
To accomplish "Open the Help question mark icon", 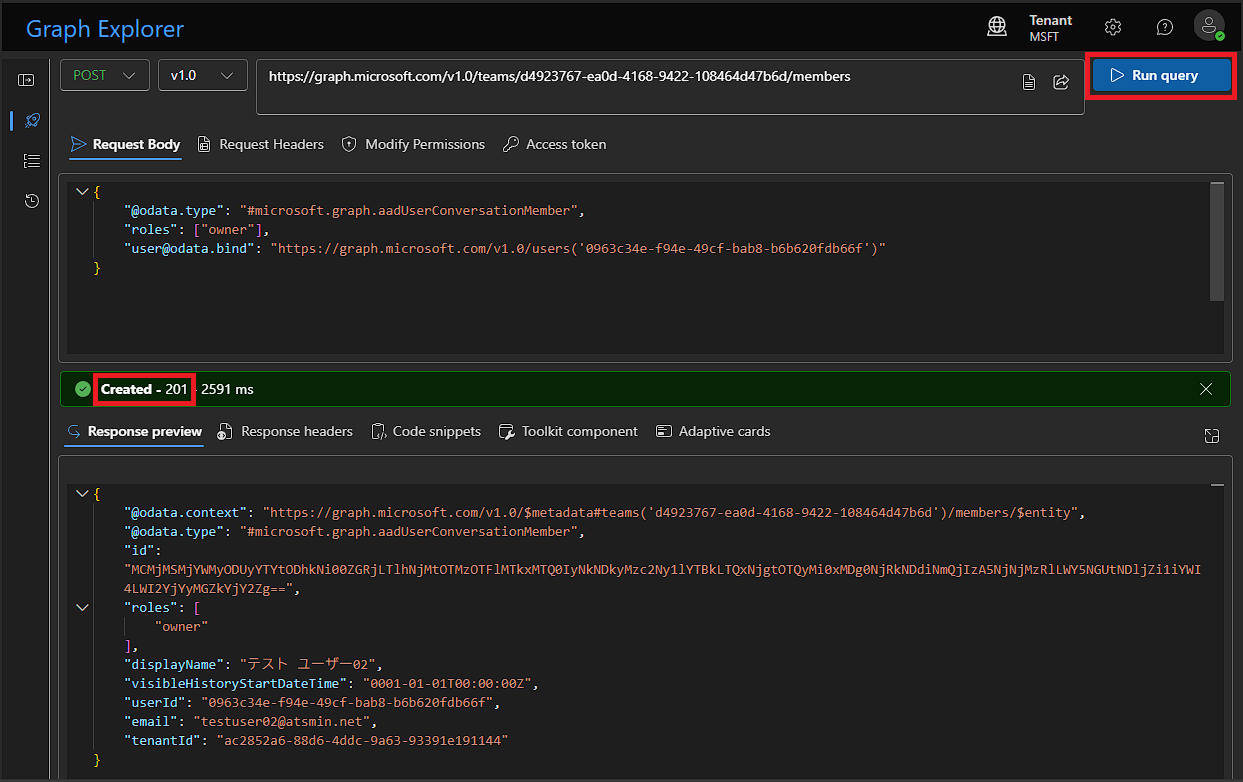I will [x=1165, y=27].
